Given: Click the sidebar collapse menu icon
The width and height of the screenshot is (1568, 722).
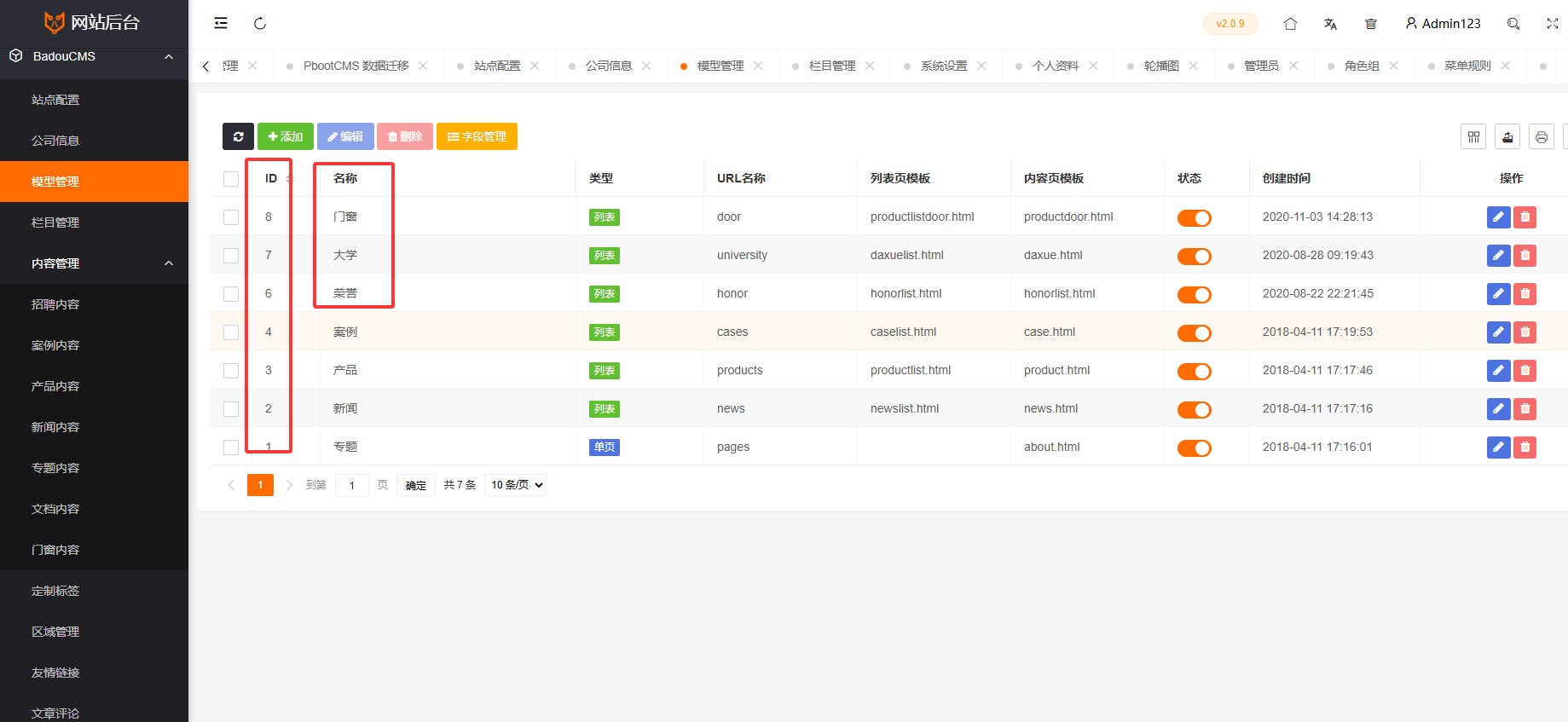Looking at the screenshot, I should (x=221, y=23).
